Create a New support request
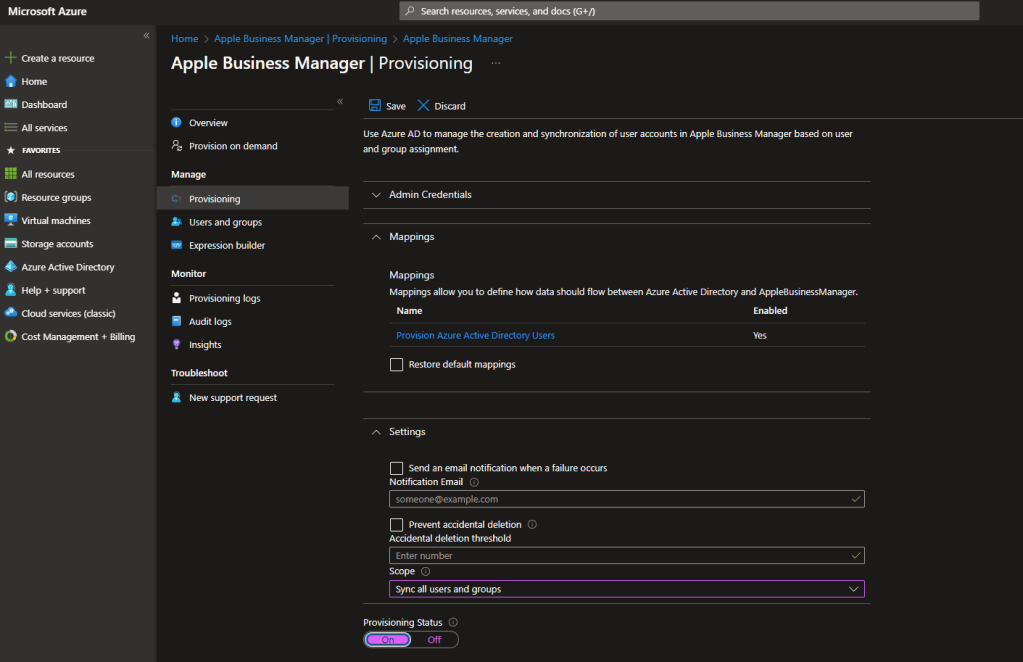This screenshot has width=1023, height=662. (232, 397)
